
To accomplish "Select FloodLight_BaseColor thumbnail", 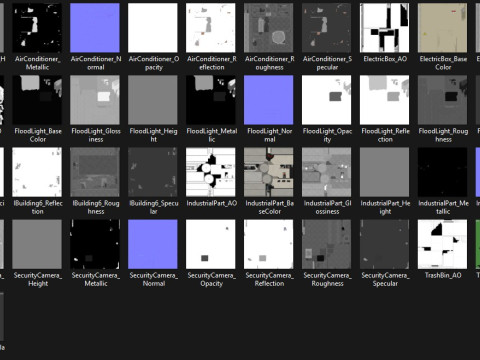I will (x=37, y=100).
